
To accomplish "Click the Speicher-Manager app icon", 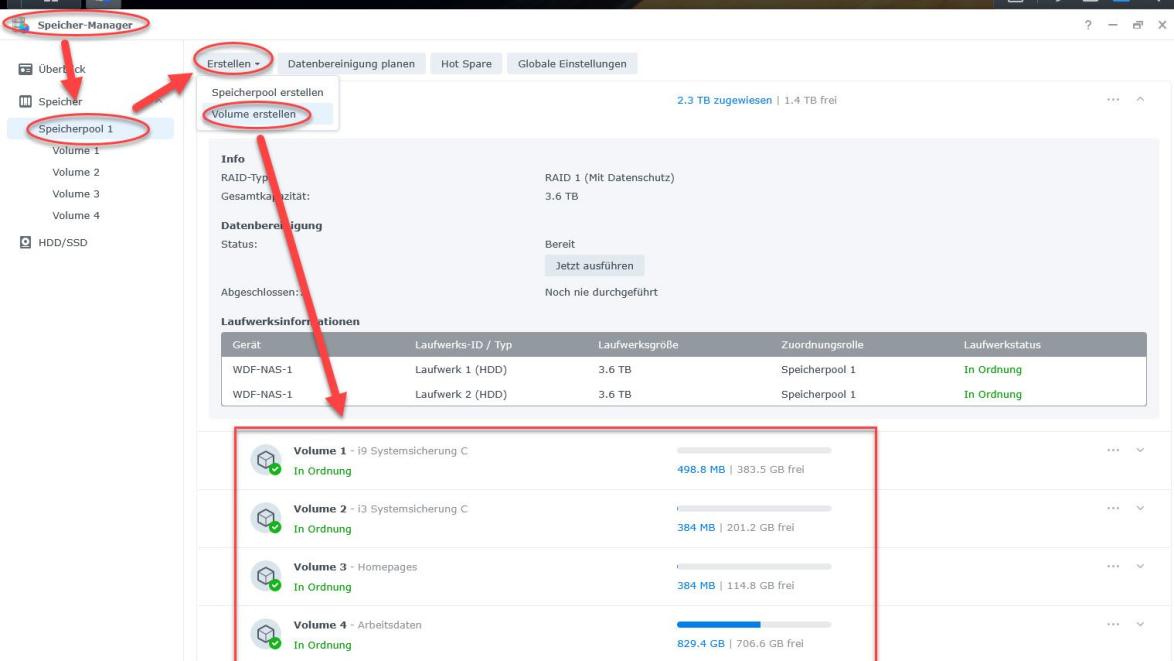I will (x=21, y=25).
